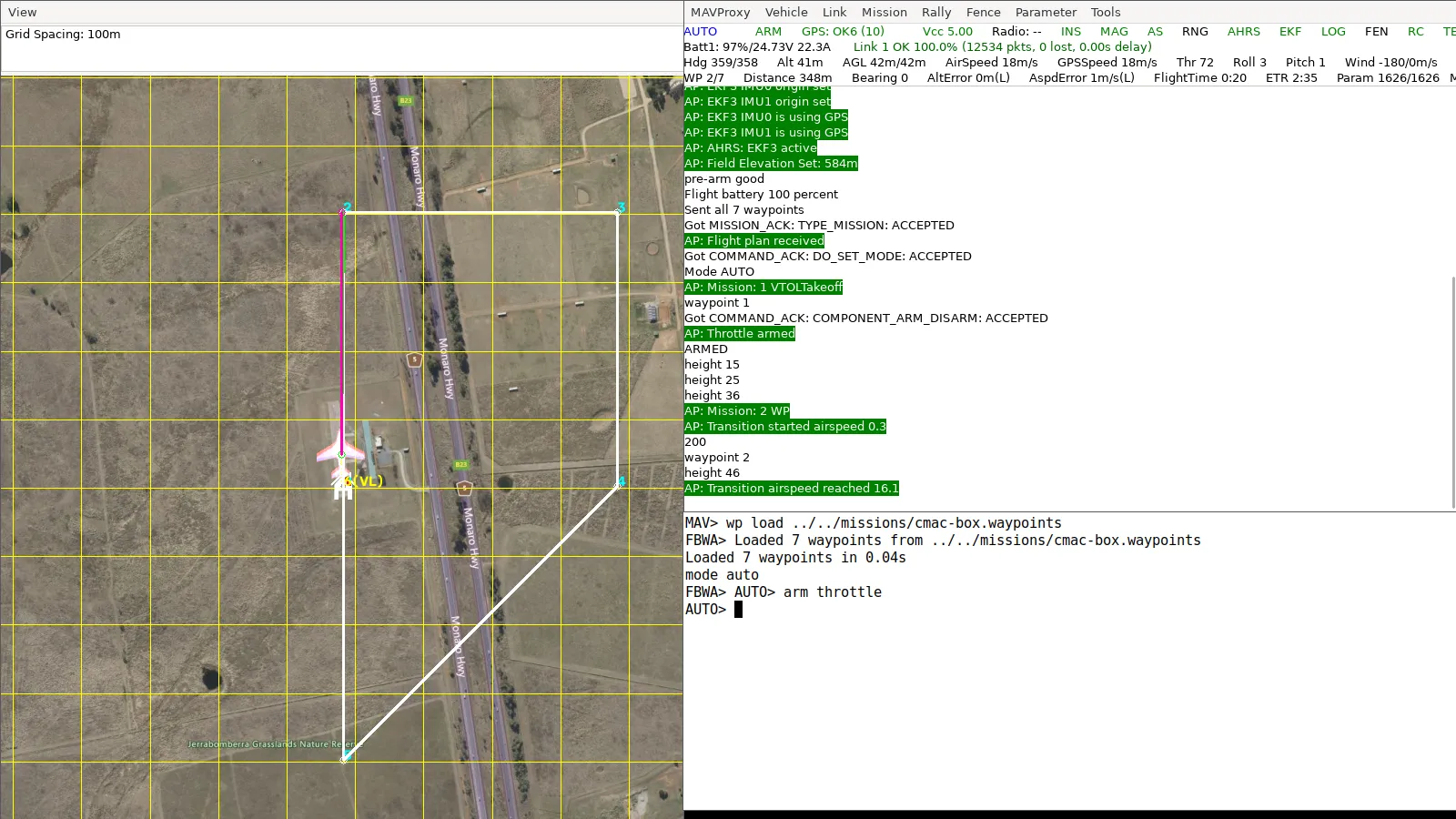Viewport: 1456px width, 819px height.
Task: Click the Vcc 5.00 status
Action: [947, 31]
